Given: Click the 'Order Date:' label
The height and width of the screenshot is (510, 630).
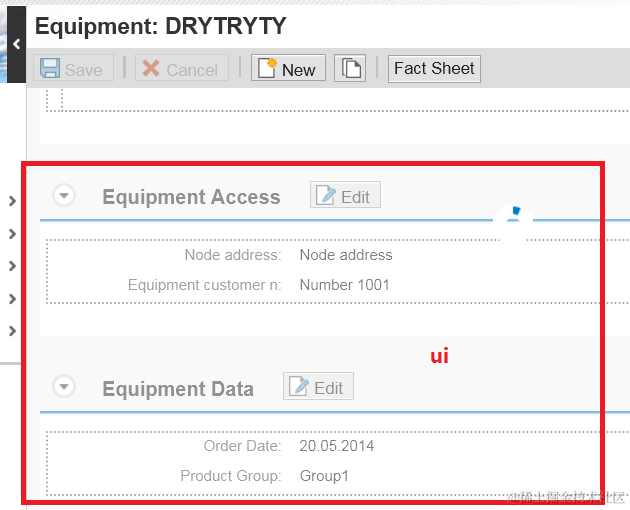Looking at the screenshot, I should point(242,446).
